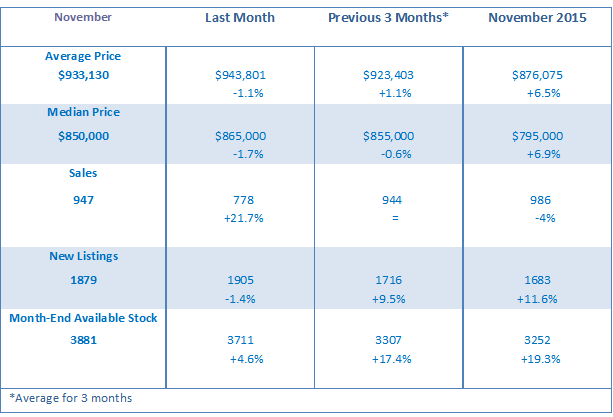This screenshot has width=613, height=417.
Task: Select the 3881 available stock value
Action: (84, 337)
